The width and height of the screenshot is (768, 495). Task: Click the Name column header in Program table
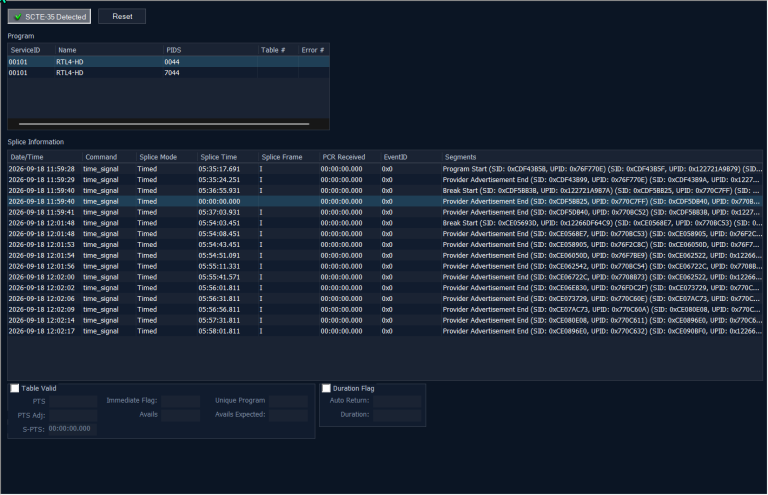[x=108, y=50]
